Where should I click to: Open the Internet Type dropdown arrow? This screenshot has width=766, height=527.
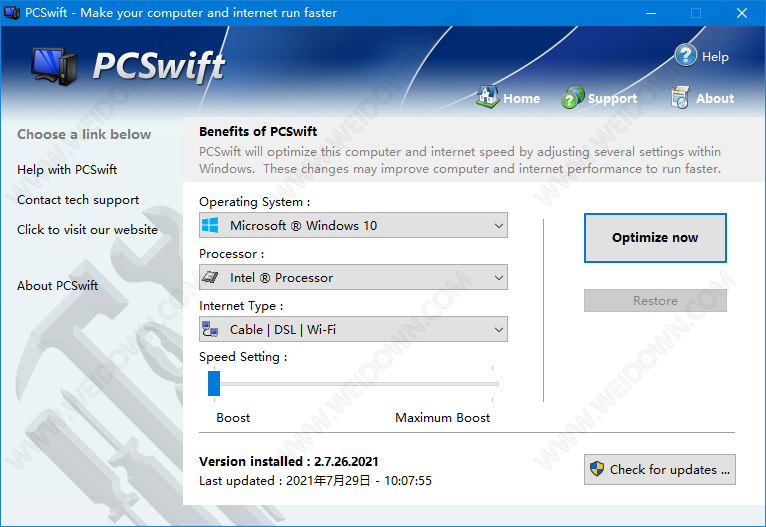point(498,330)
